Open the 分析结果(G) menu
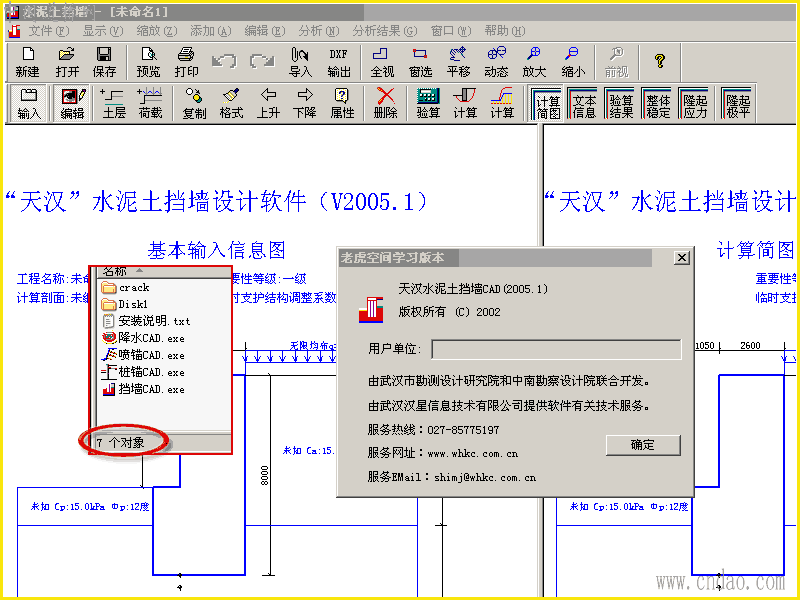 coord(385,31)
